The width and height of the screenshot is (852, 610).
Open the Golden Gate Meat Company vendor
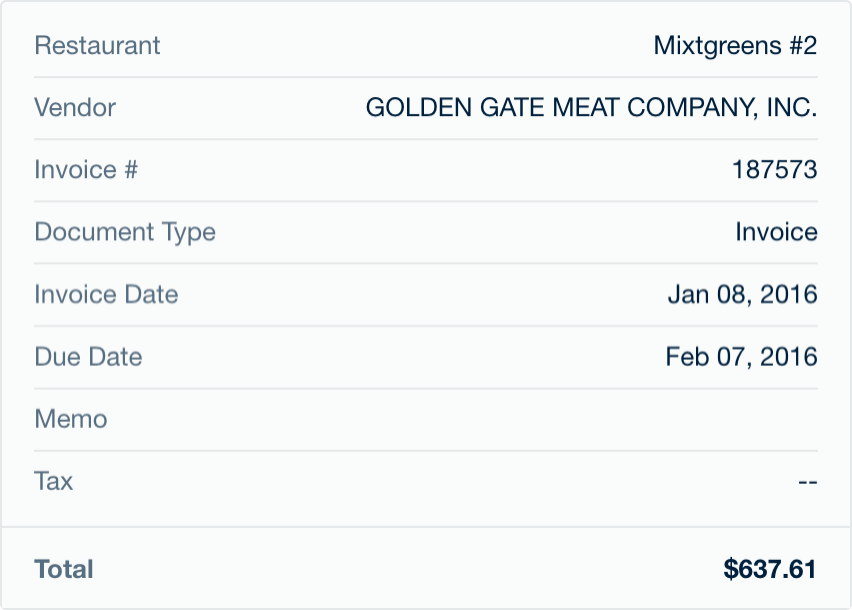click(x=591, y=108)
